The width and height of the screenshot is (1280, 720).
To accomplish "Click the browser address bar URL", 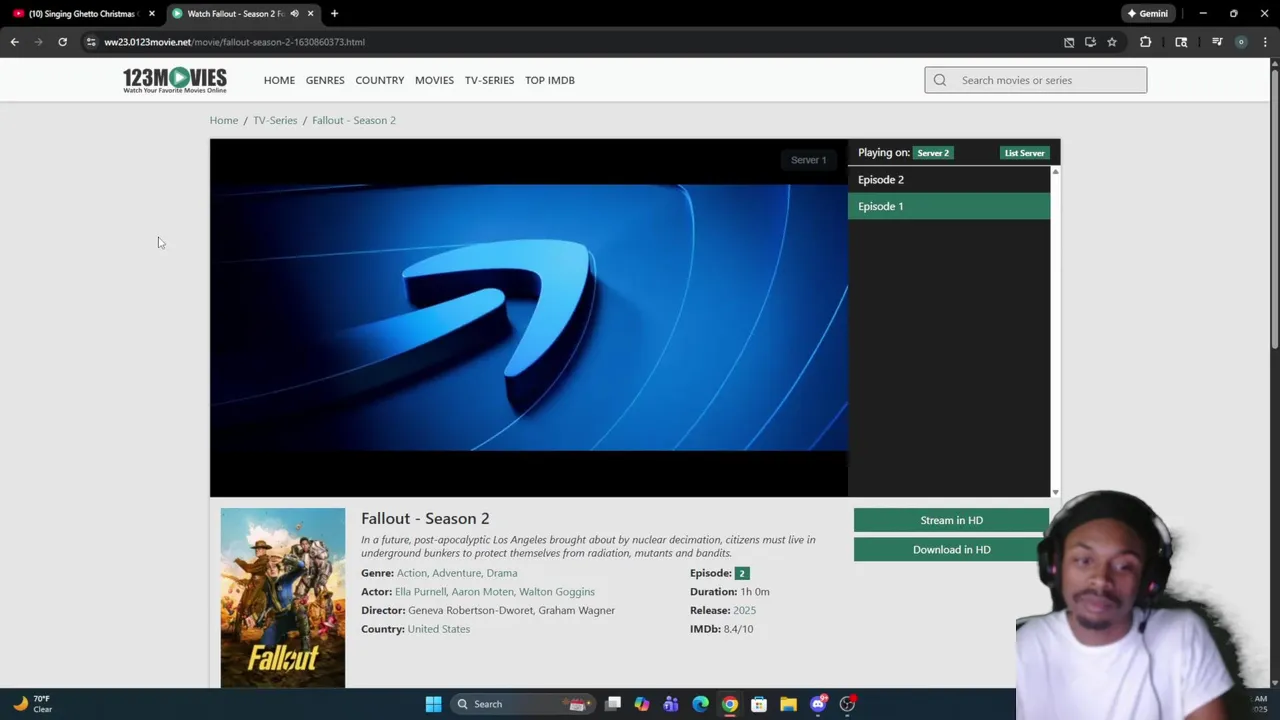I will [234, 42].
